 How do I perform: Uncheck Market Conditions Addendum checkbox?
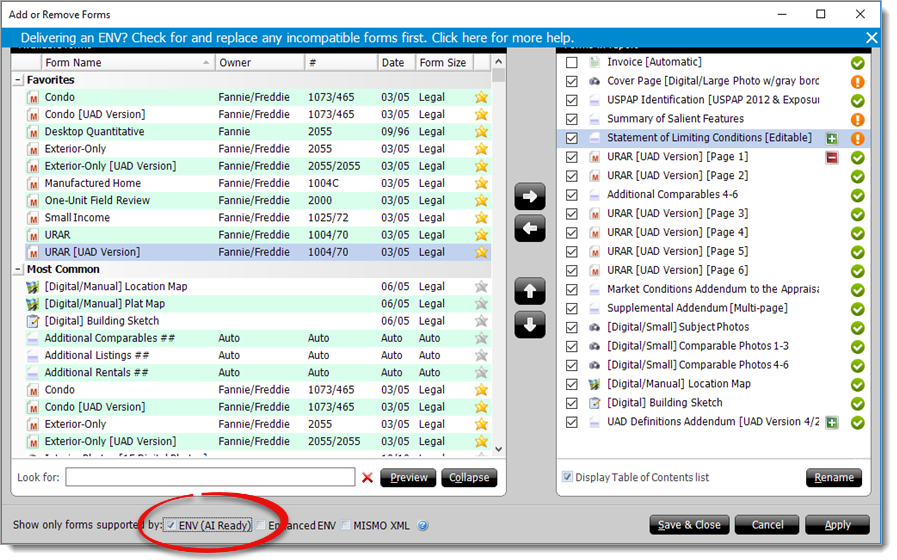pos(571,289)
